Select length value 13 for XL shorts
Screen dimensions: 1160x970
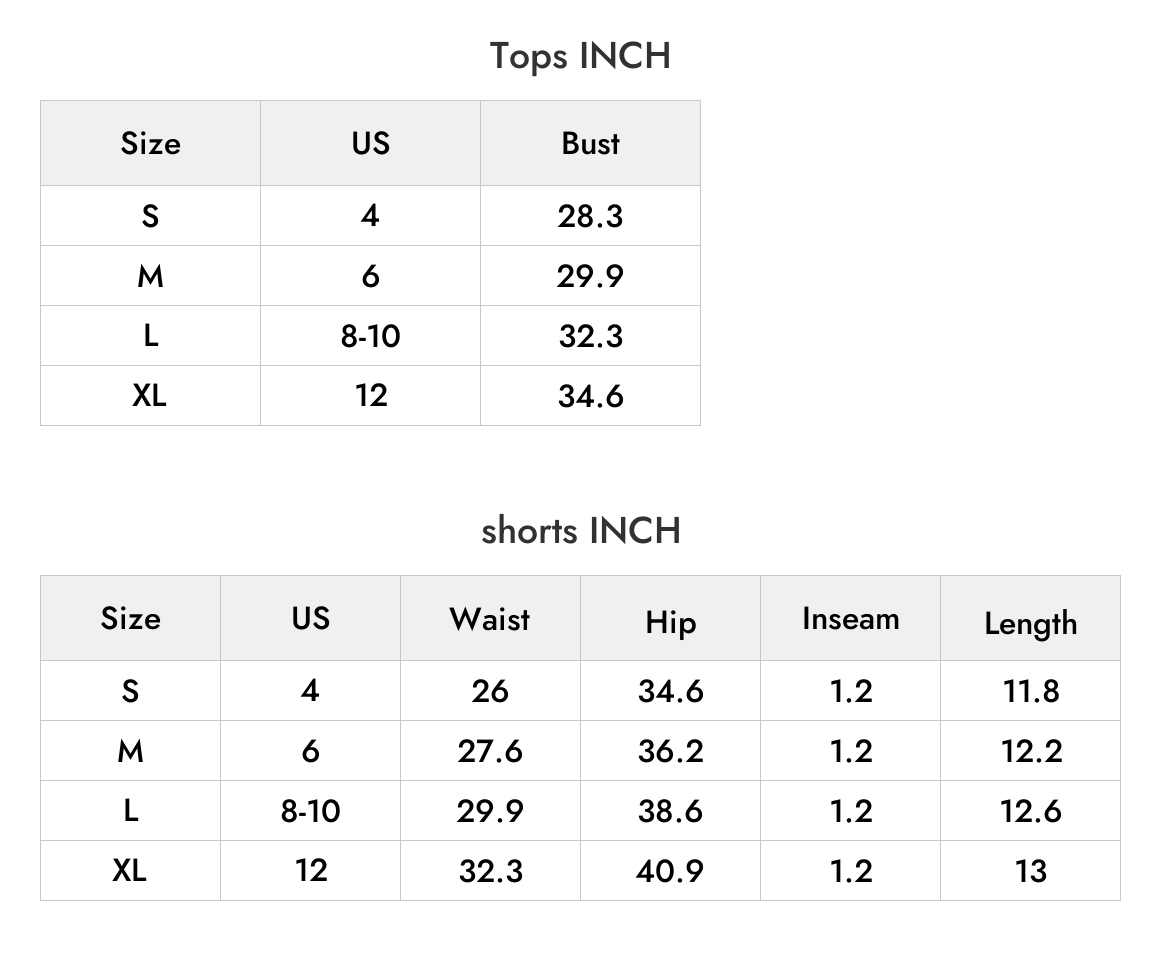click(1031, 871)
